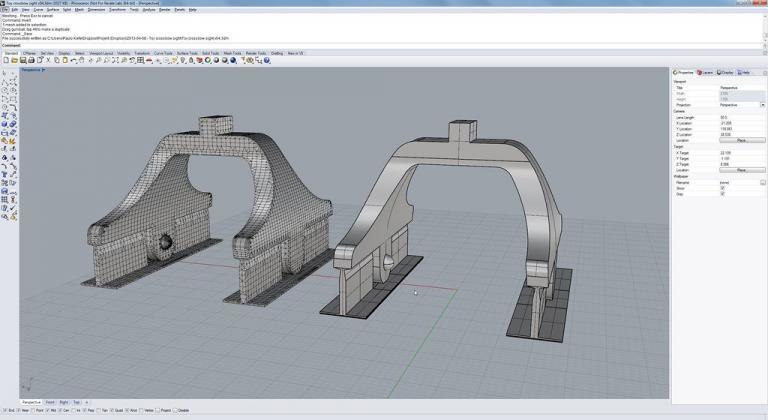Click the Lens Length value field

point(742,118)
